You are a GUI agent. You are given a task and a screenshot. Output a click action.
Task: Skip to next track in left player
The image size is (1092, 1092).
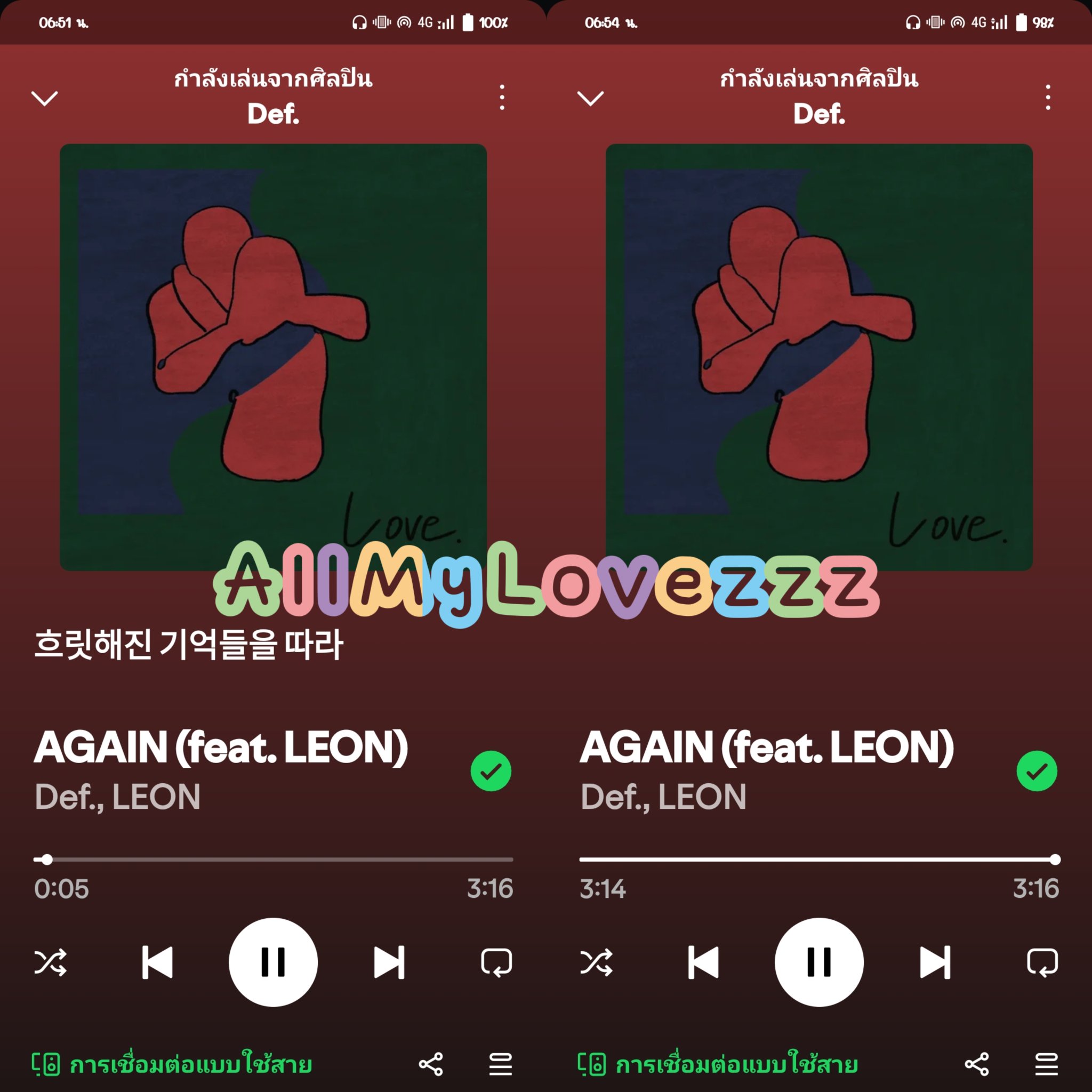pos(389,962)
